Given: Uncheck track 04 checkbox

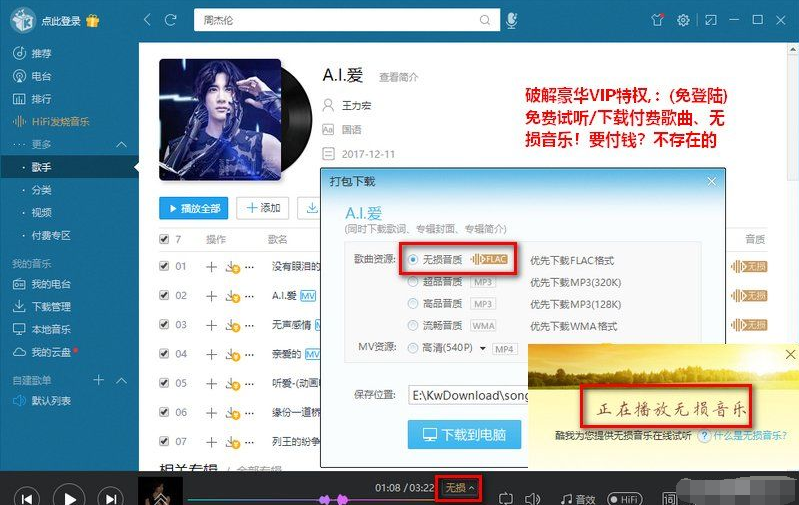Looking at the screenshot, I should click(164, 353).
